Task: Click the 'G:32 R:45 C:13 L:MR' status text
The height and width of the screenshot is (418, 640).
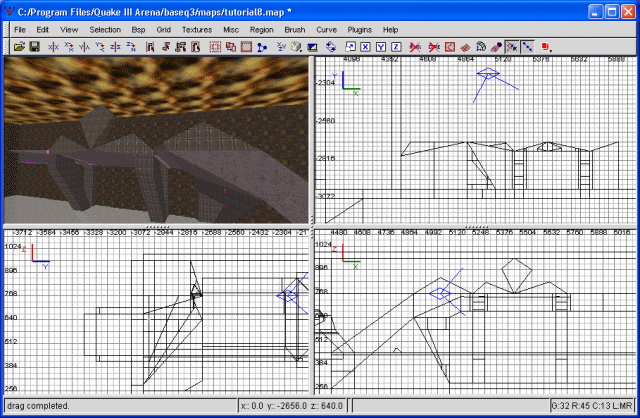Action: pyautogui.click(x=592, y=406)
